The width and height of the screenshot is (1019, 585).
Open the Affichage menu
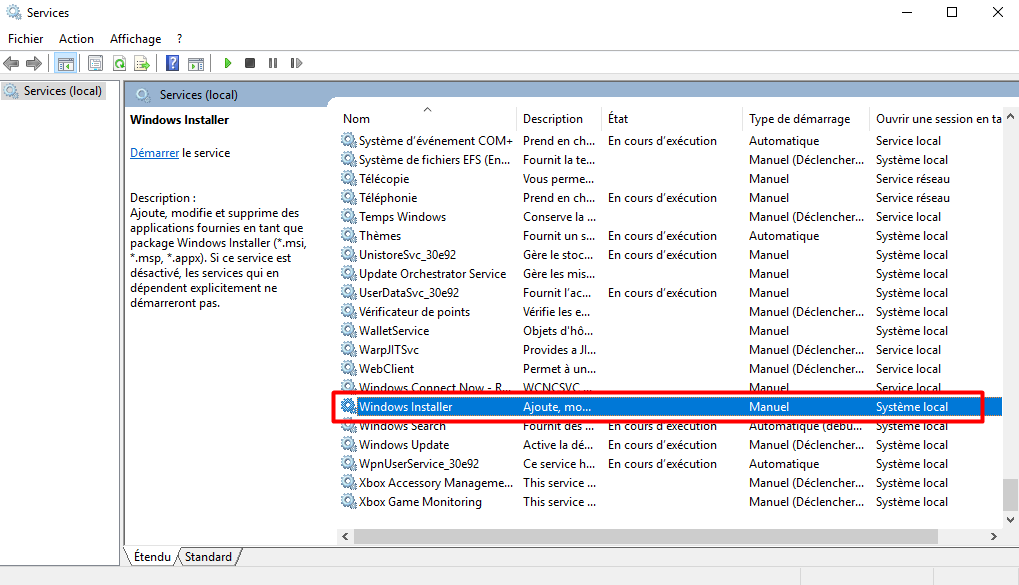pos(135,39)
